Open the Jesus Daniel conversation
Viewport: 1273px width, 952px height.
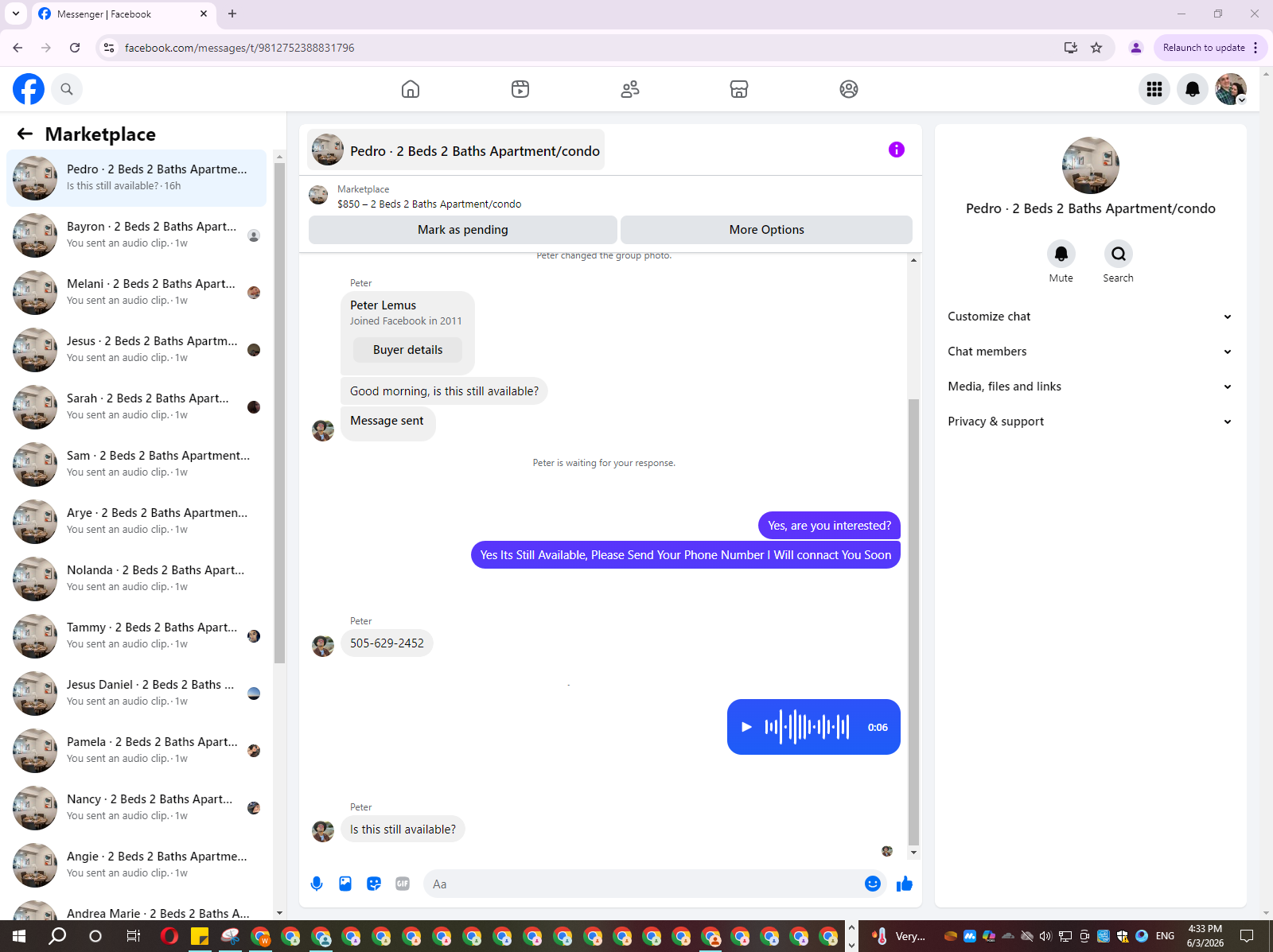(x=137, y=694)
